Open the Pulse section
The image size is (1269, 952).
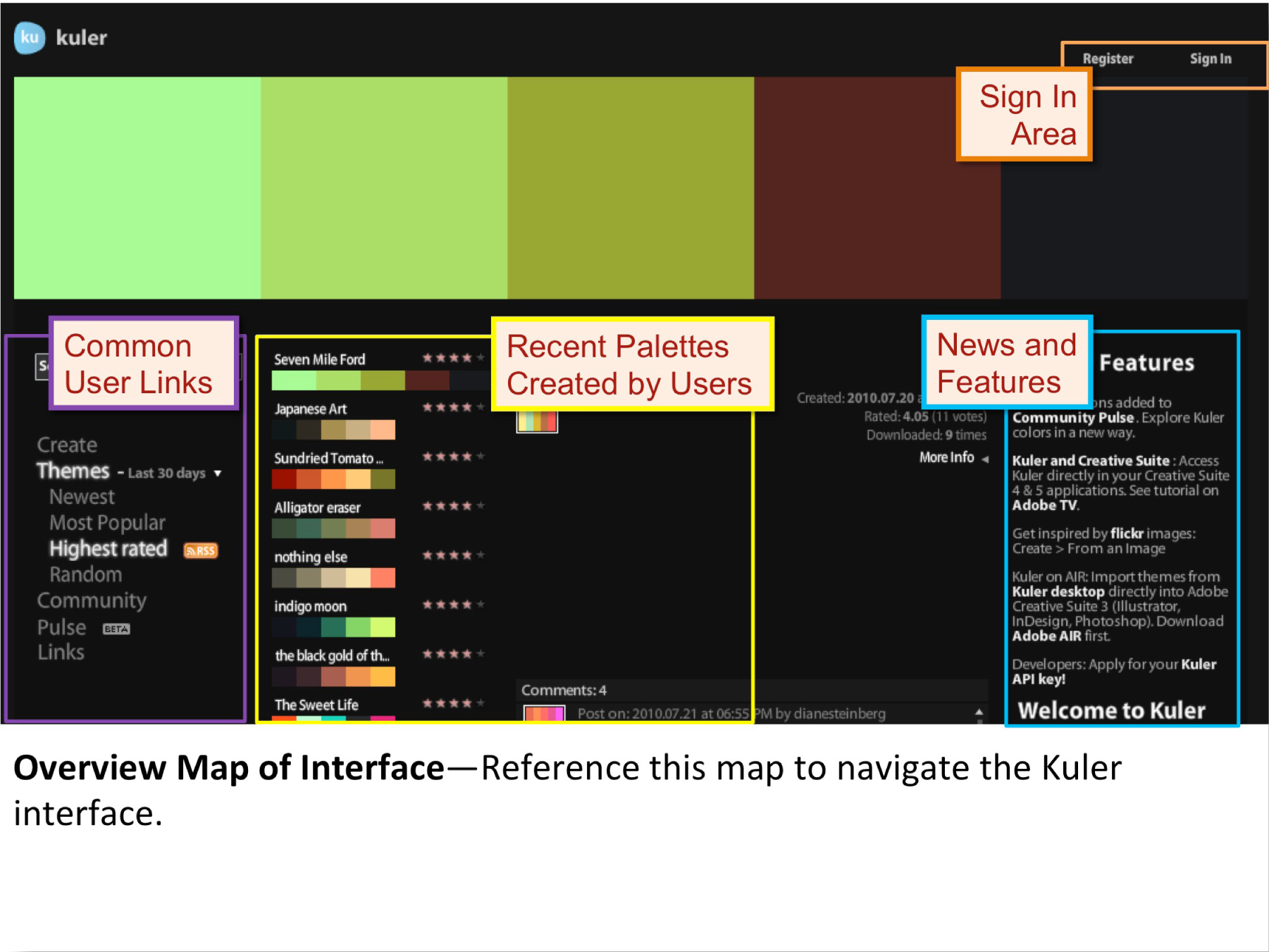[61, 627]
